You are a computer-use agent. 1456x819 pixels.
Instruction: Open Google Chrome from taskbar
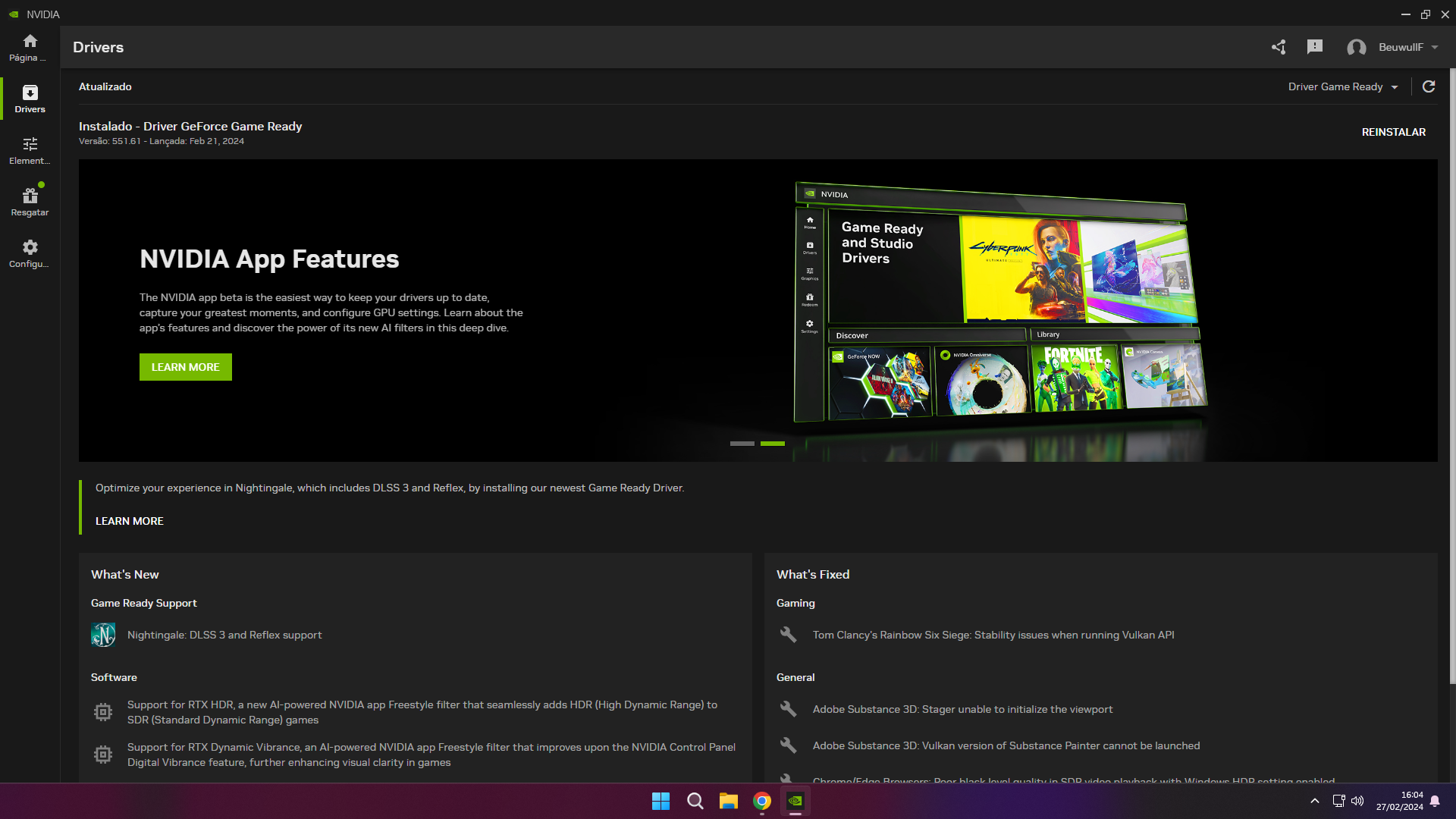click(762, 801)
